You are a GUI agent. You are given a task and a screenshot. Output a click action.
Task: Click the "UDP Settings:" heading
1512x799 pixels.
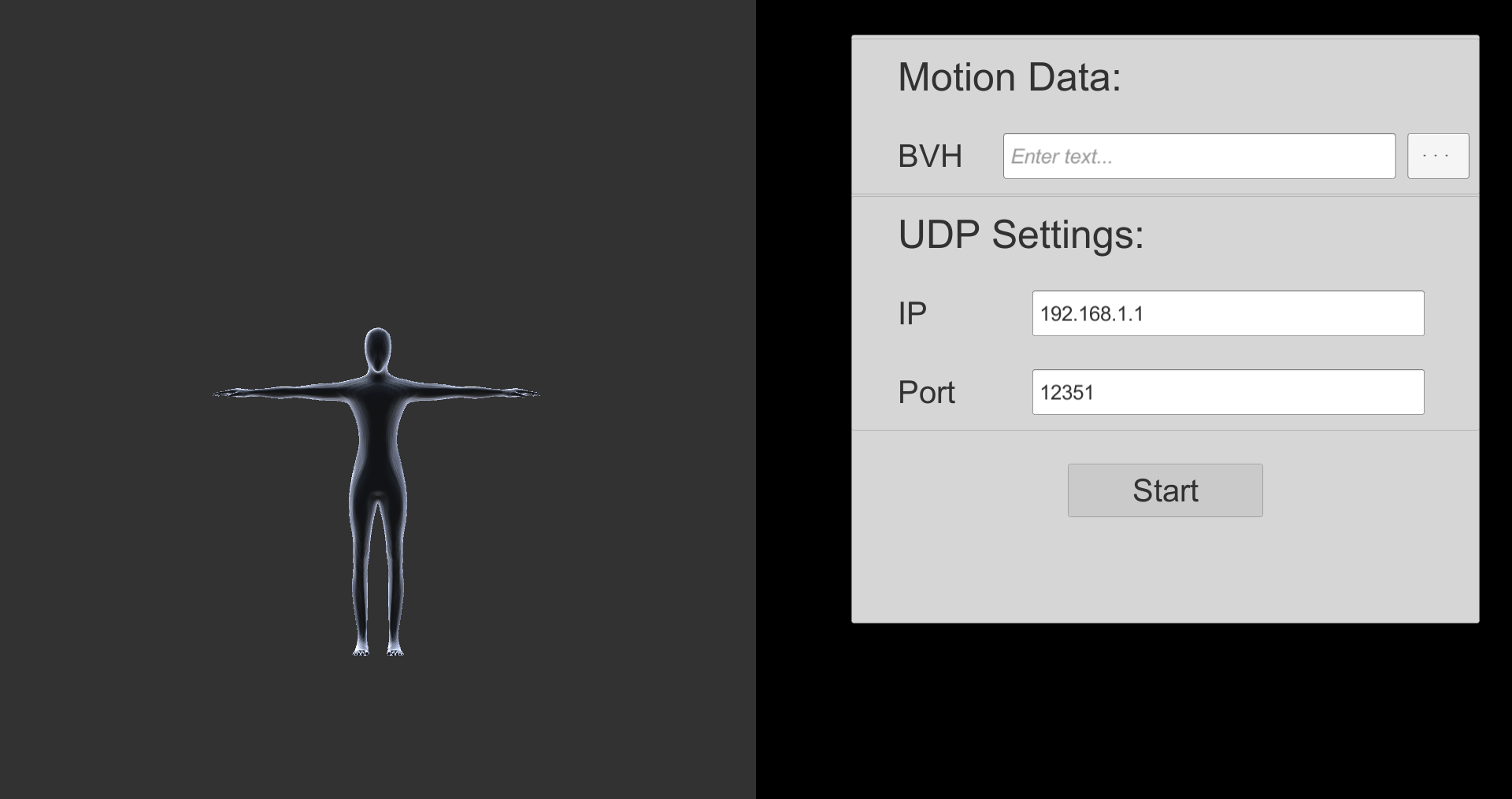click(1021, 235)
